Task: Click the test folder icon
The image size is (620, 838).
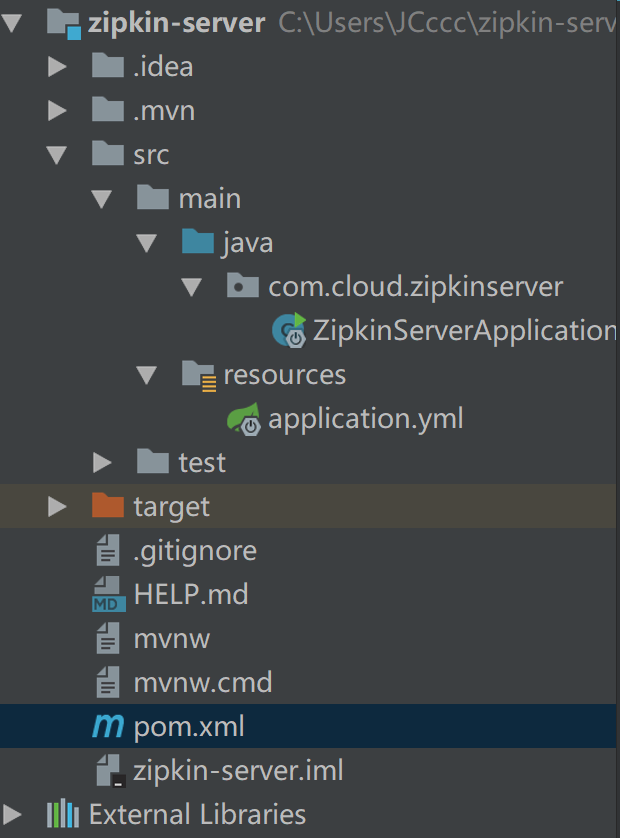Action: [152, 462]
